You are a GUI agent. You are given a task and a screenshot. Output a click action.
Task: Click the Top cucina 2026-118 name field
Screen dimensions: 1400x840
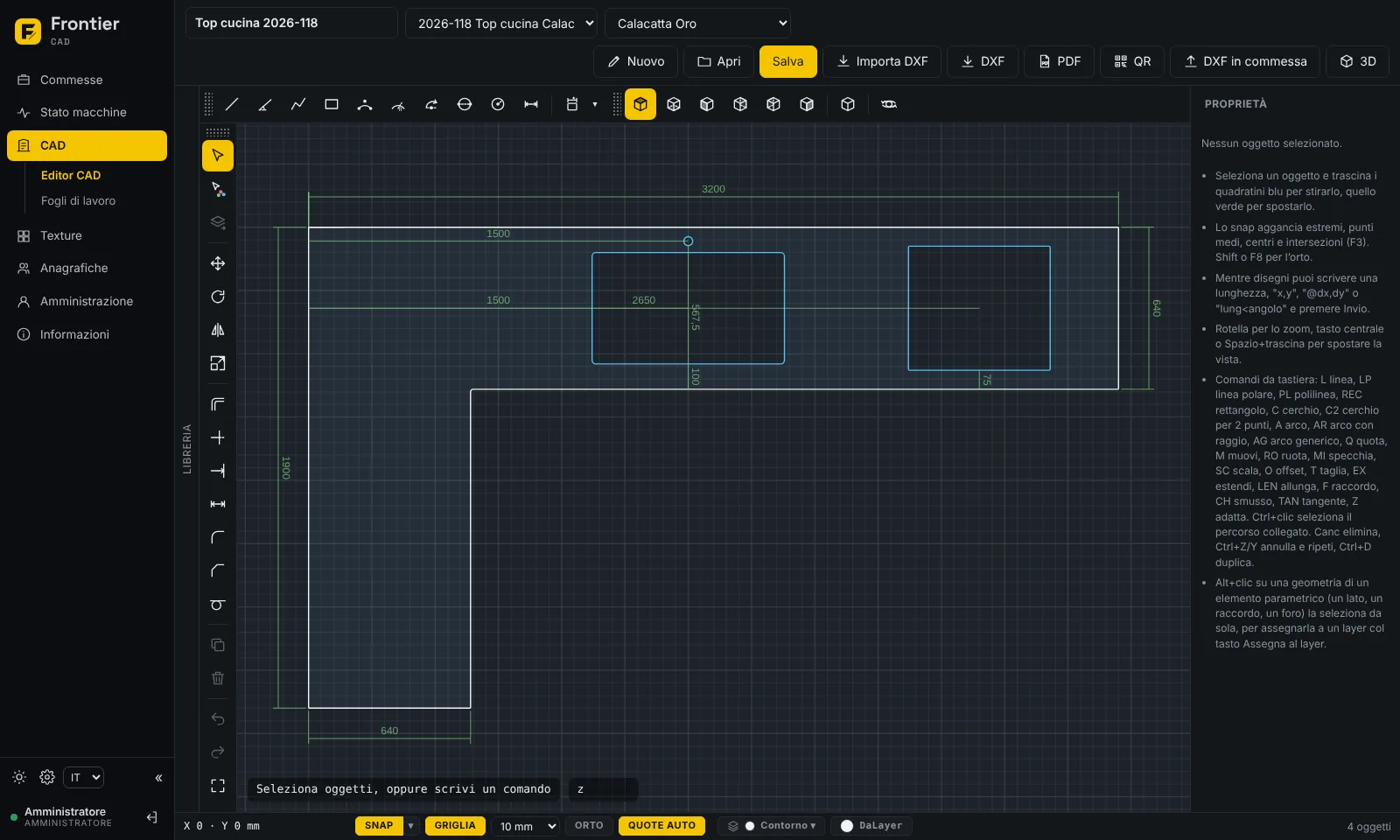tap(291, 23)
